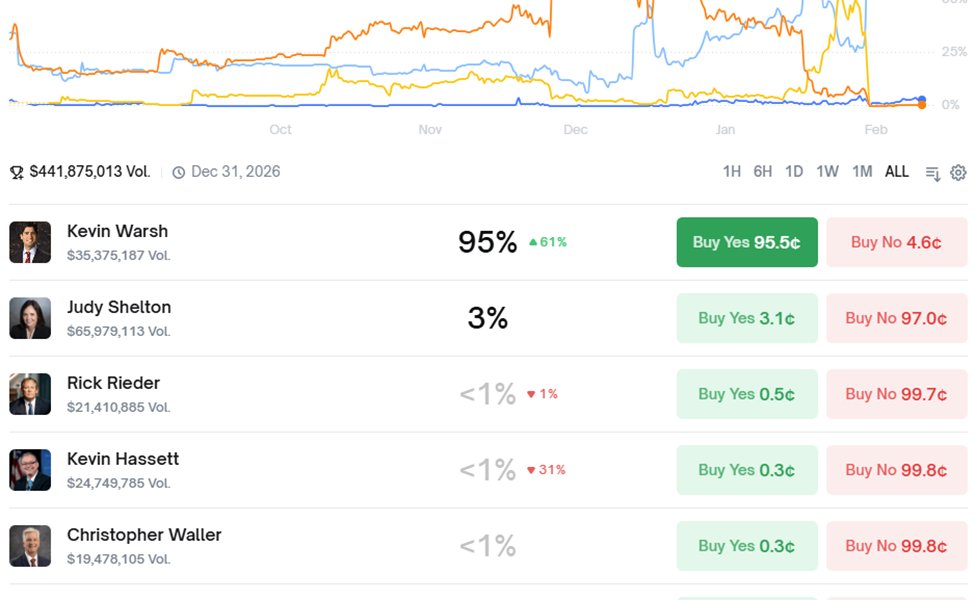Click Judy Shelton's avatar
This screenshot has height=600, width=975.
(30, 318)
